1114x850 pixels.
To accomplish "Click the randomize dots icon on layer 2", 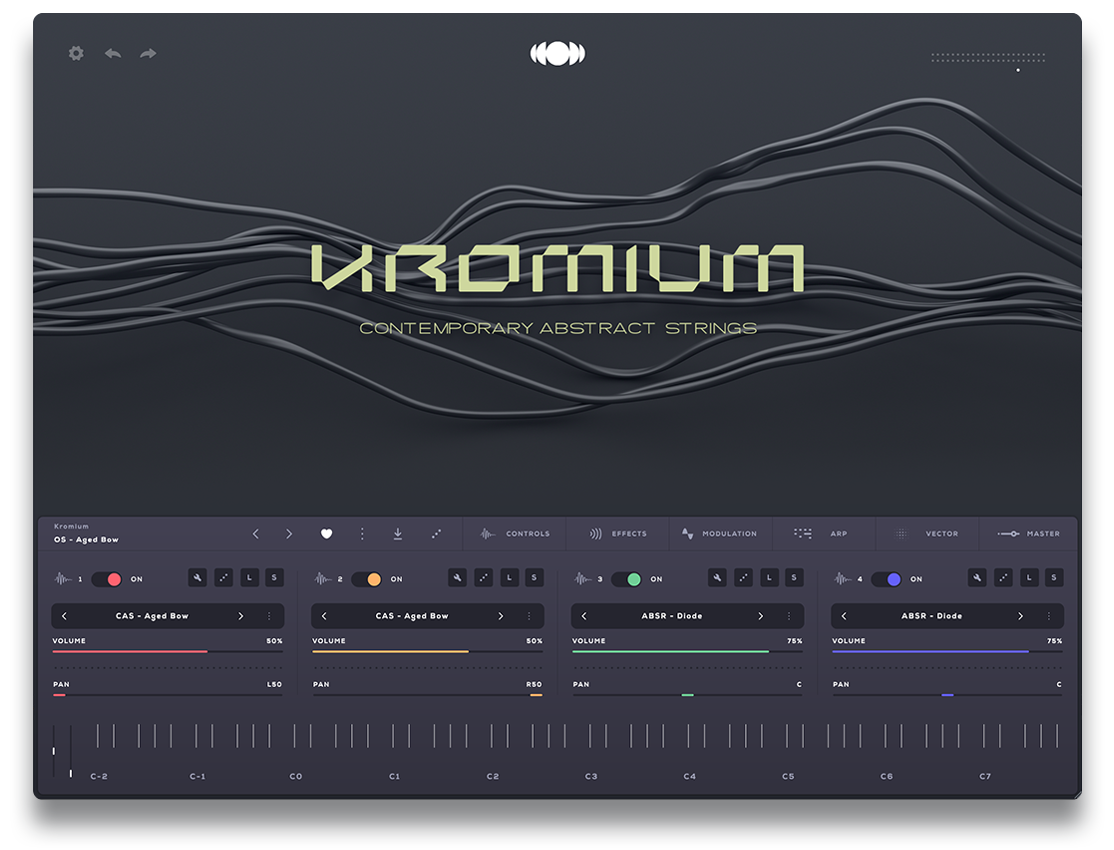I will coord(483,578).
